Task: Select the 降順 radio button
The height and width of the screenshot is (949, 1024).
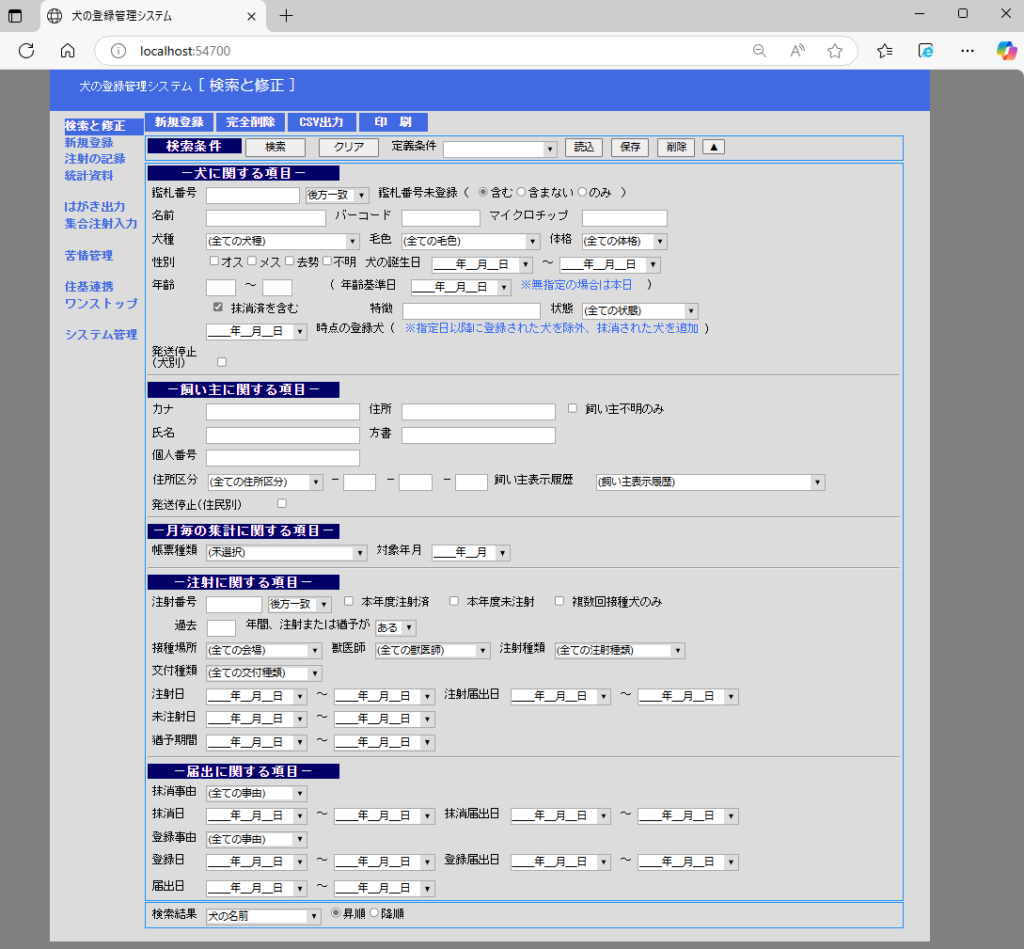Action: coord(375,913)
